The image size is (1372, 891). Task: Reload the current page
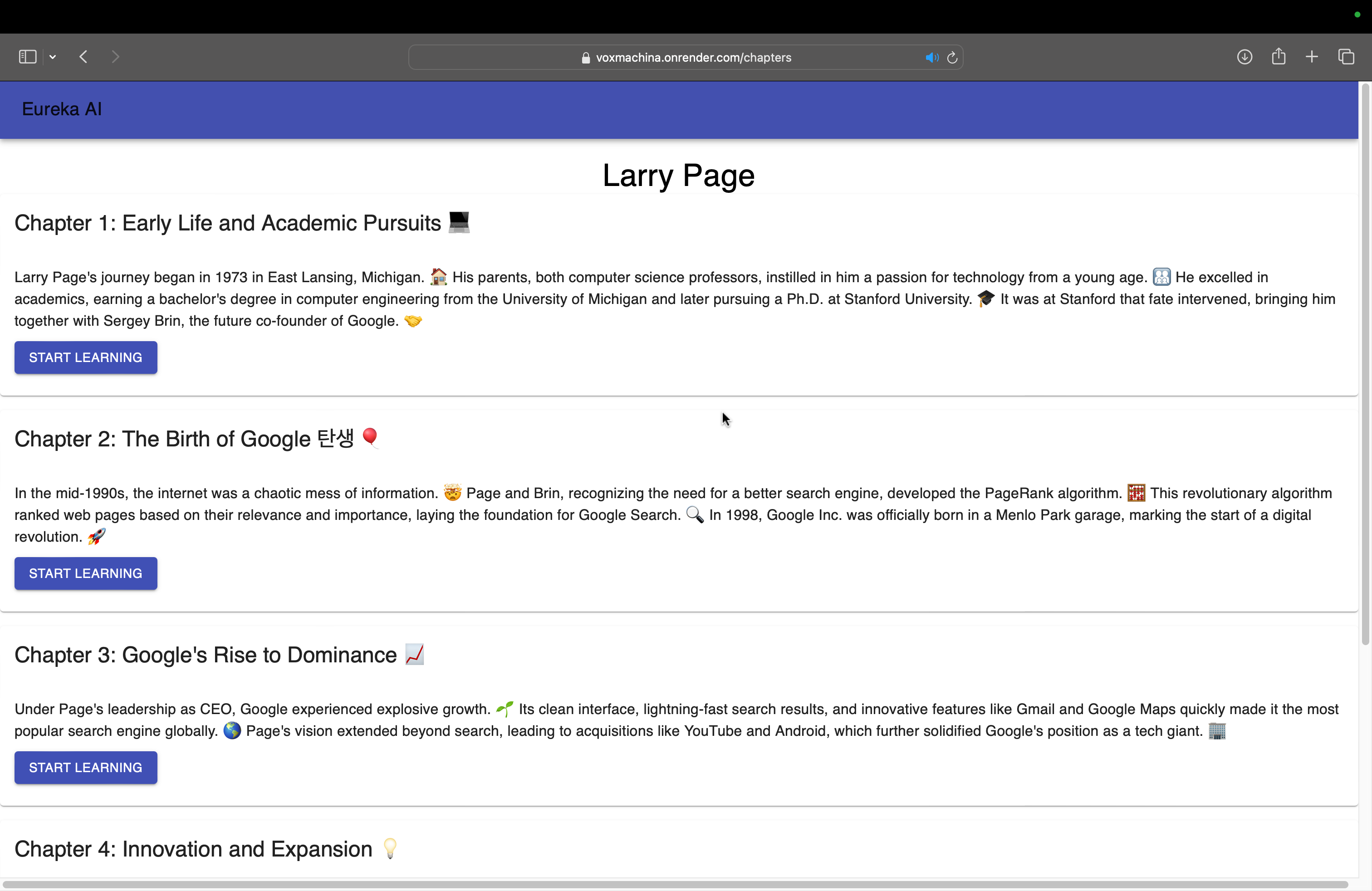pyautogui.click(x=952, y=58)
